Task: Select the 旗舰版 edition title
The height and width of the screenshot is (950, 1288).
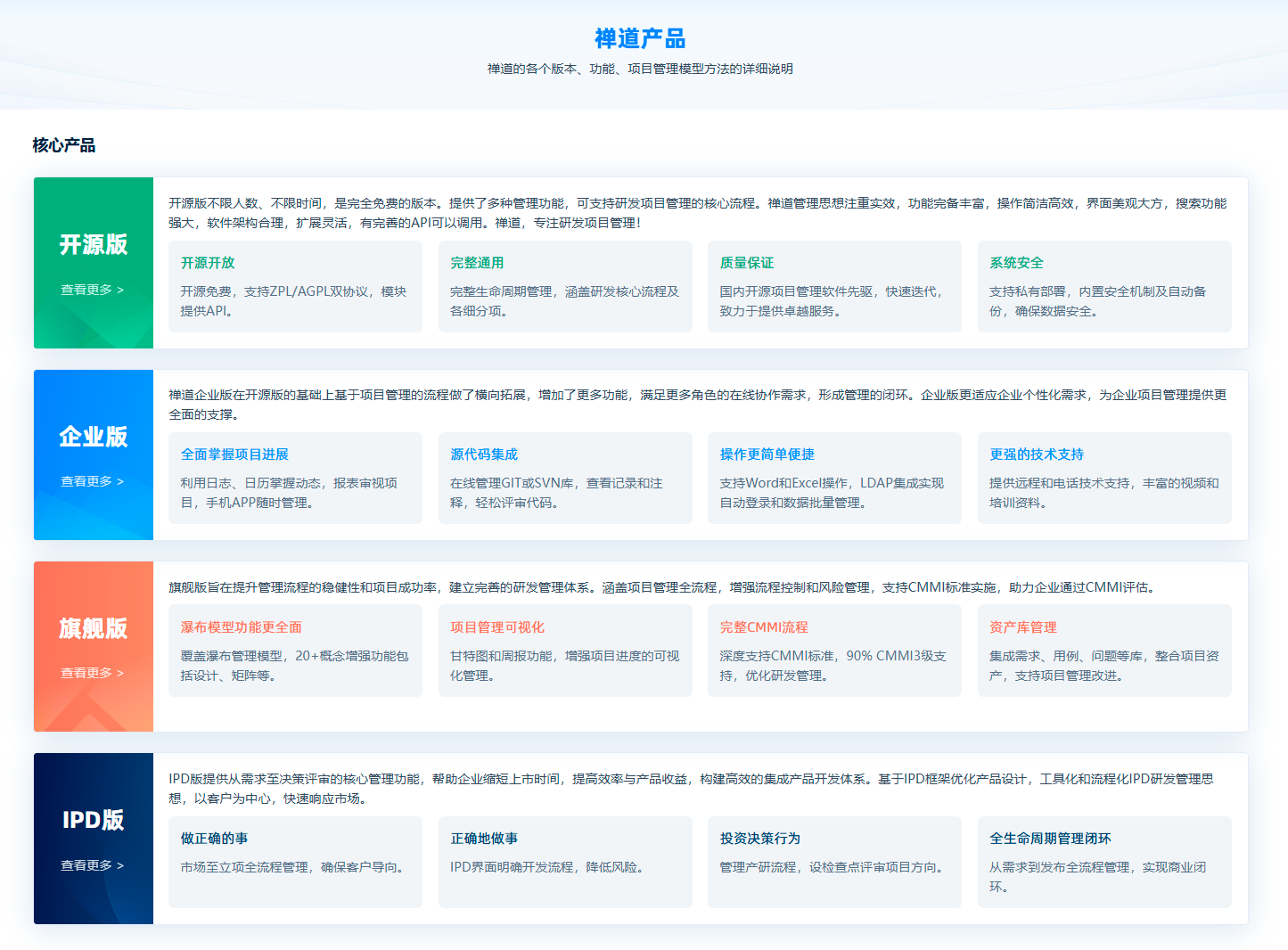Action: click(x=94, y=628)
